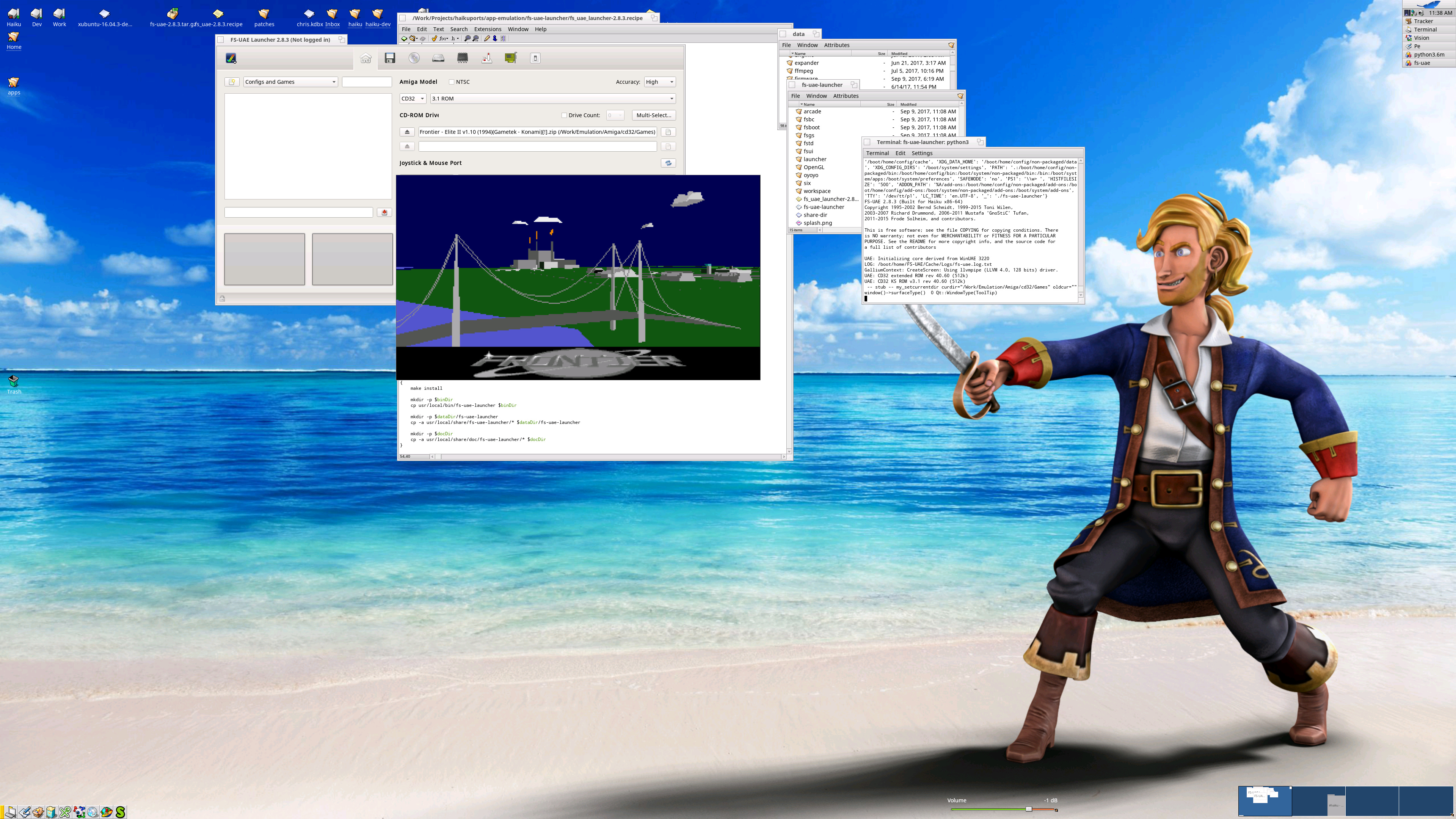Click the first empty screenshot thumbnail box
Image resolution: width=1456 pixels, height=819 pixels.
coord(265,259)
